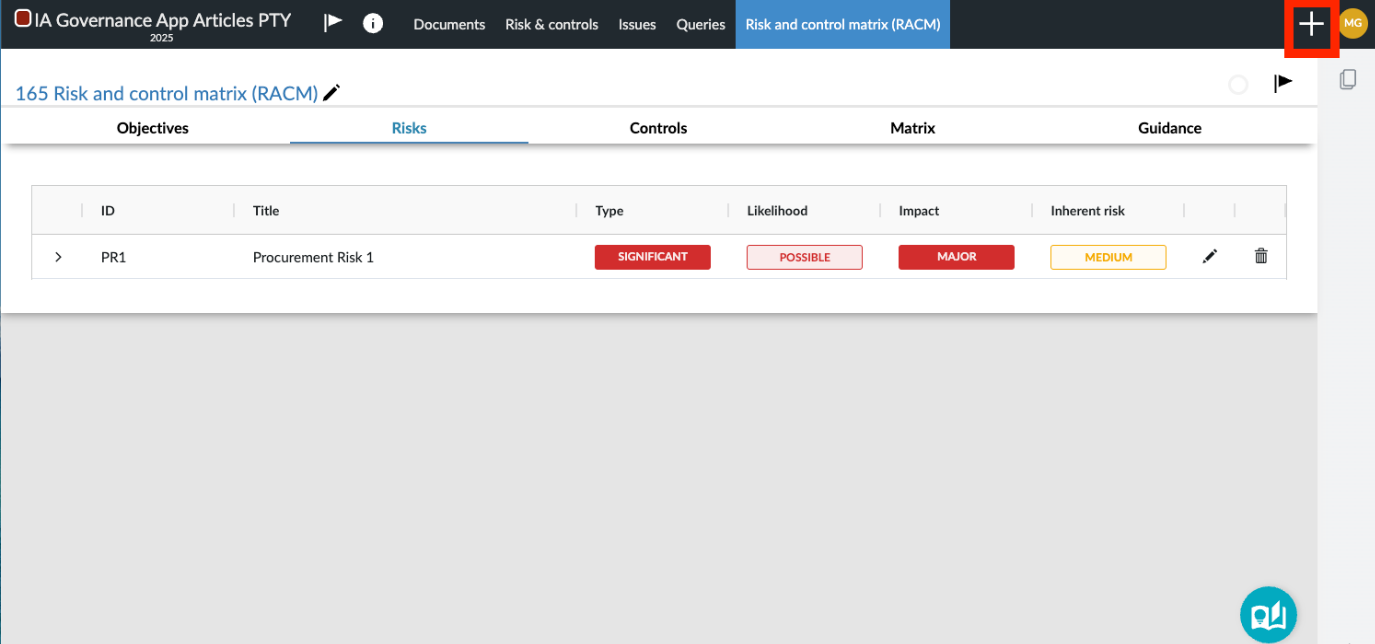1375x644 pixels.
Task: Open the copy documents icon in right sidebar
Action: pyautogui.click(x=1348, y=79)
